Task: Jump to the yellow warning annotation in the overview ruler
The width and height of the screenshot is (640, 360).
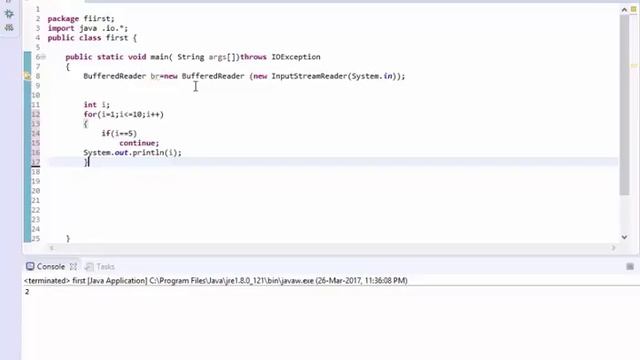Action: pos(633,66)
